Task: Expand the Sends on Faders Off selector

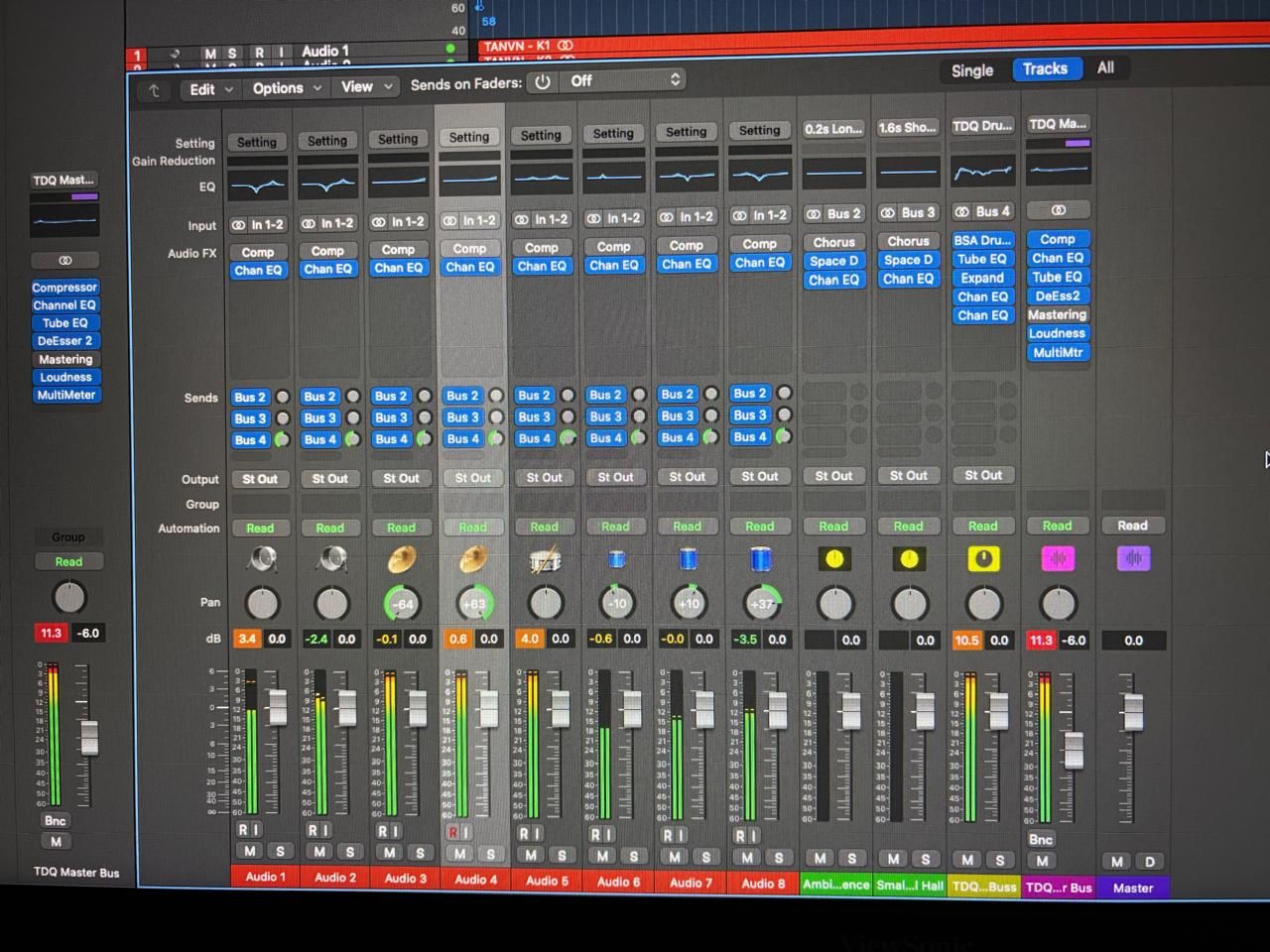Action: click(x=625, y=81)
